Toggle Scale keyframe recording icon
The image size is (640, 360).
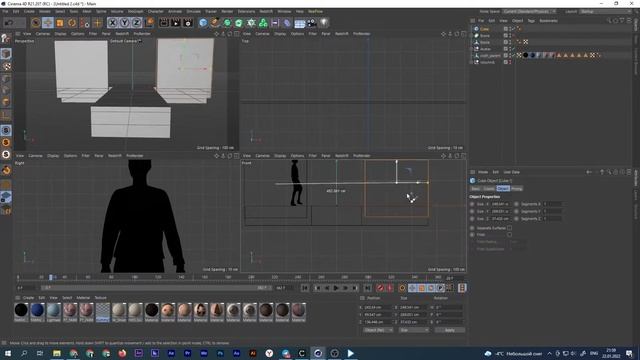422,288
